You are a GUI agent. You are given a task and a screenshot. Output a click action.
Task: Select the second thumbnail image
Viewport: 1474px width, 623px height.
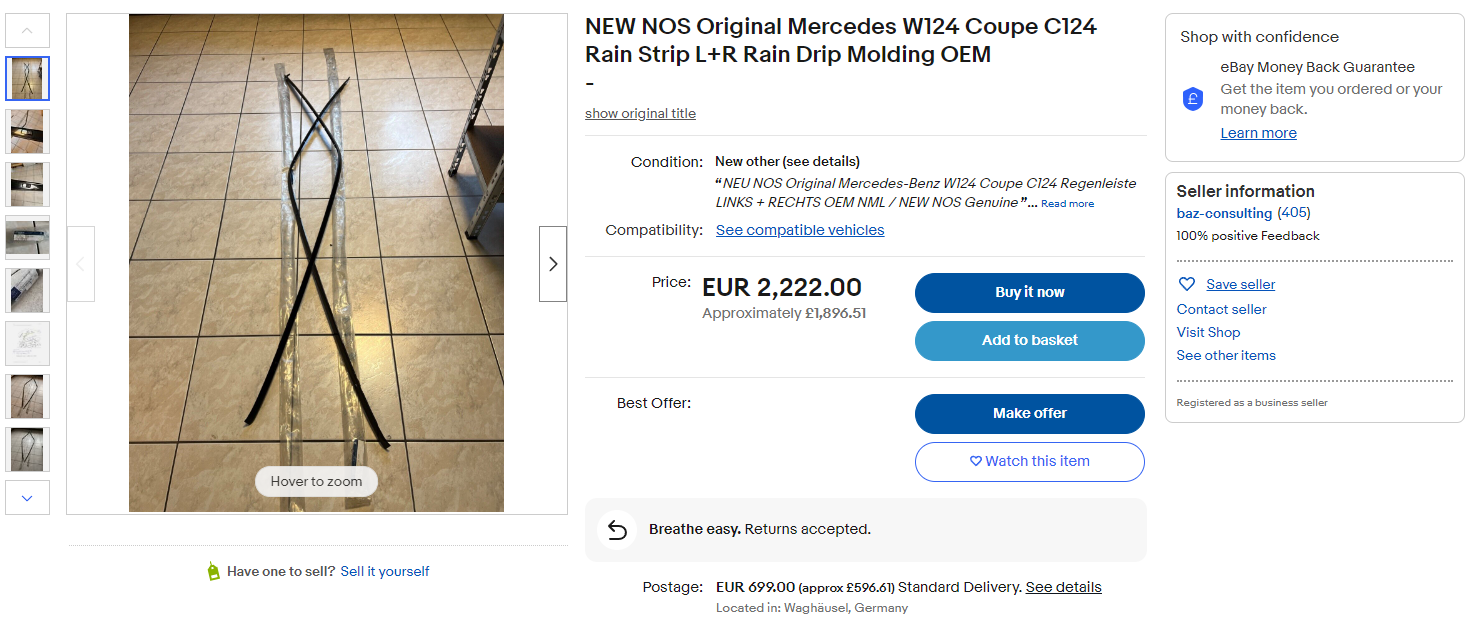tap(28, 131)
